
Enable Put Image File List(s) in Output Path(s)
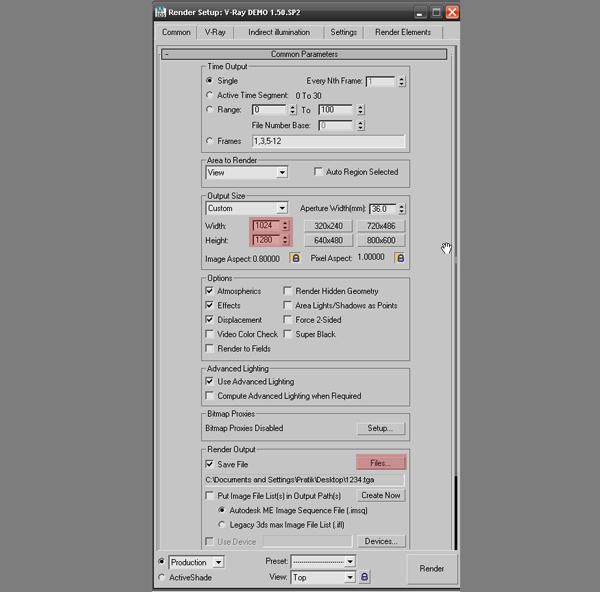[x=209, y=496]
